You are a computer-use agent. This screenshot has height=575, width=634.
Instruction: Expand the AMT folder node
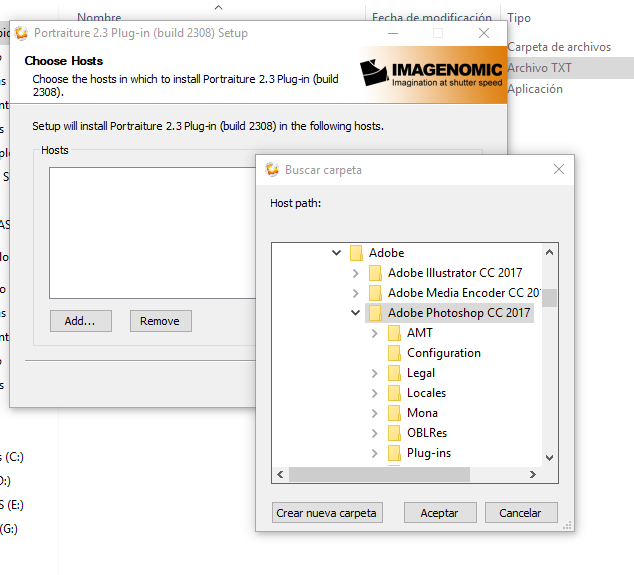coord(374,333)
